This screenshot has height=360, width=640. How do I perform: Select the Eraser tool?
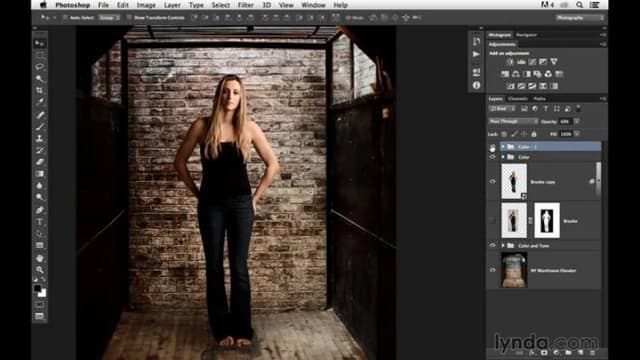point(40,162)
